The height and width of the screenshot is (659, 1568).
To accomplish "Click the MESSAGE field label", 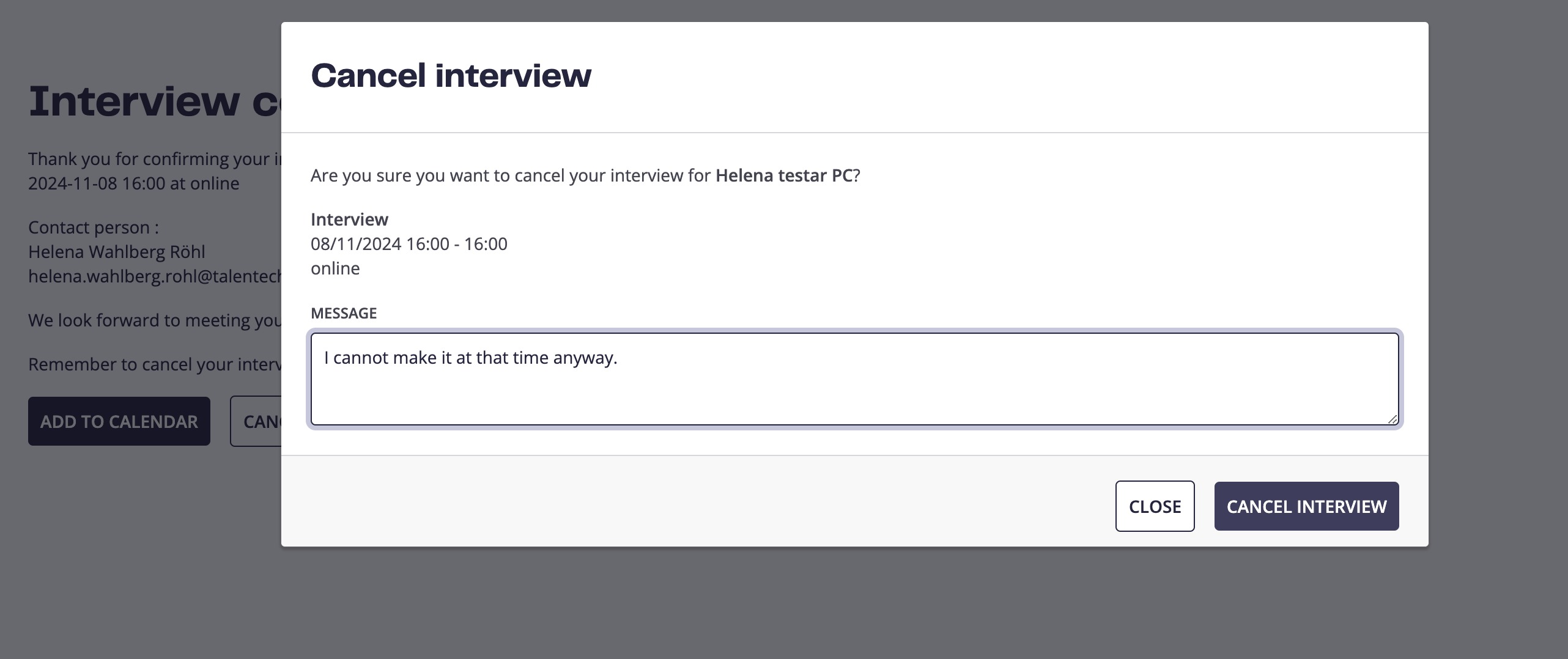I will [x=344, y=313].
